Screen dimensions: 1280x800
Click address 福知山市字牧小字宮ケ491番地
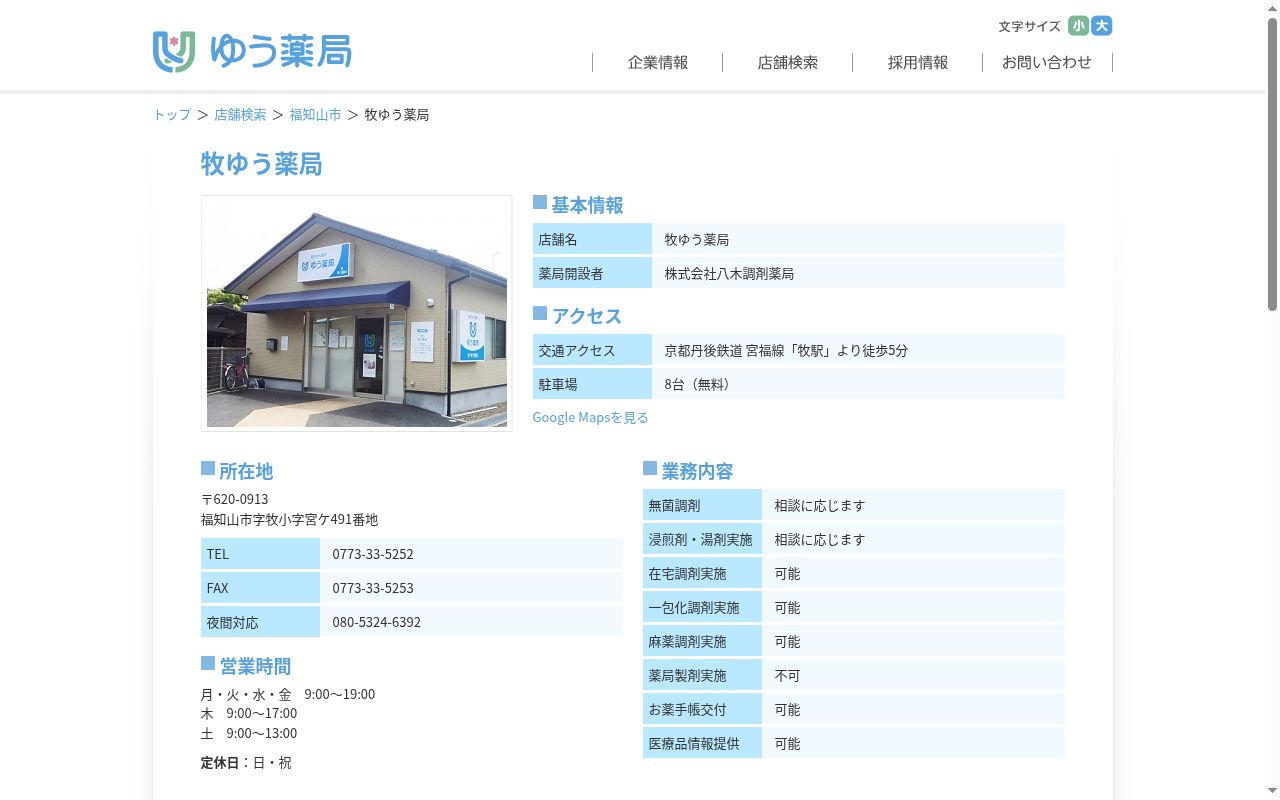[290, 520]
